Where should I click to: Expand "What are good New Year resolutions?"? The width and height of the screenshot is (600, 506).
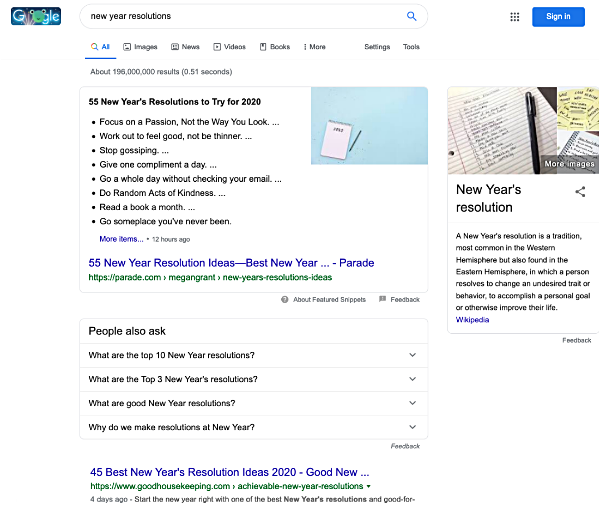tap(412, 403)
